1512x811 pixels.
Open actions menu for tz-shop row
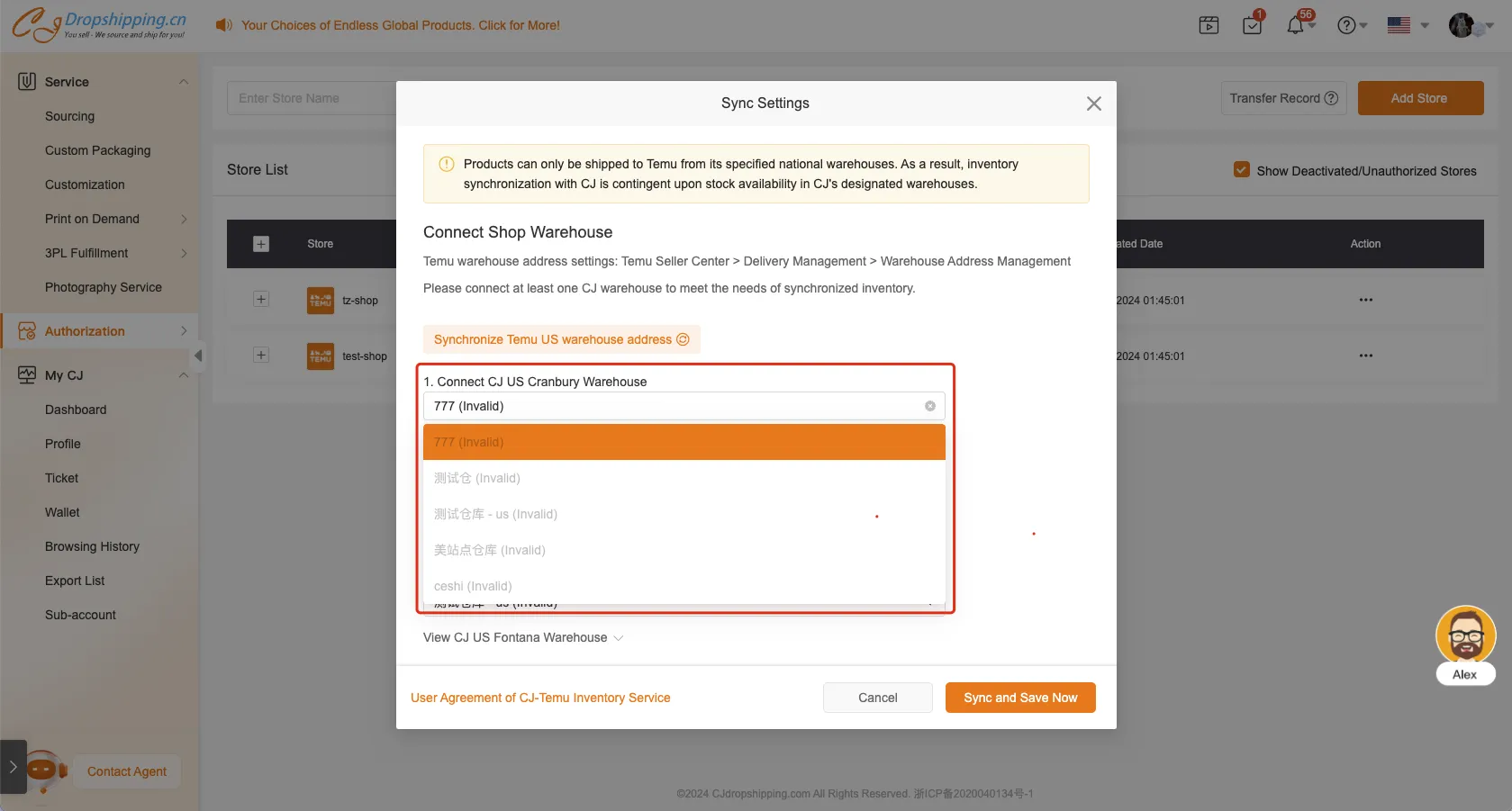1365,300
